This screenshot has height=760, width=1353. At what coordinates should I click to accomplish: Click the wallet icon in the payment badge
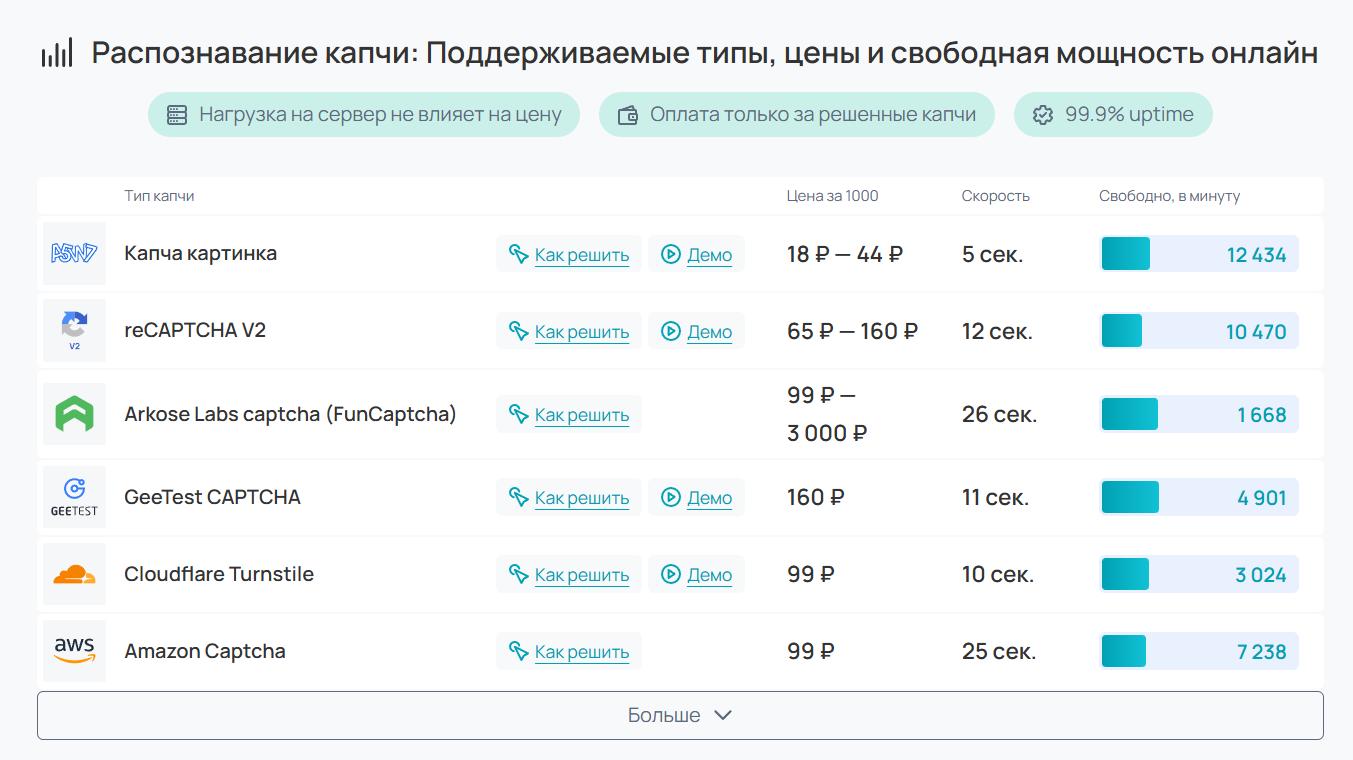[627, 114]
